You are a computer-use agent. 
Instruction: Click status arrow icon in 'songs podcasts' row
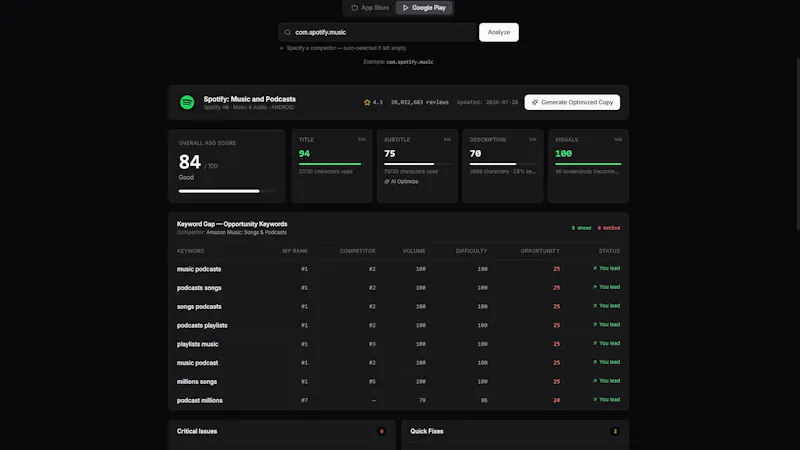pos(594,306)
